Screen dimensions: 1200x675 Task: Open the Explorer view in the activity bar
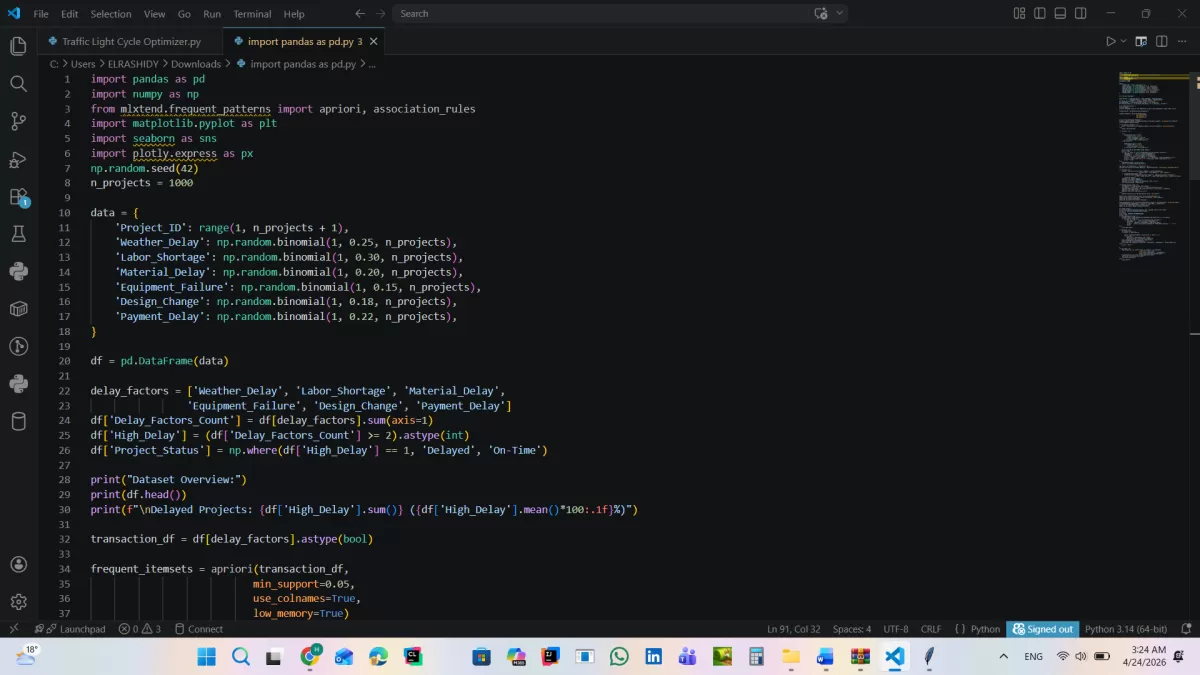[18, 46]
